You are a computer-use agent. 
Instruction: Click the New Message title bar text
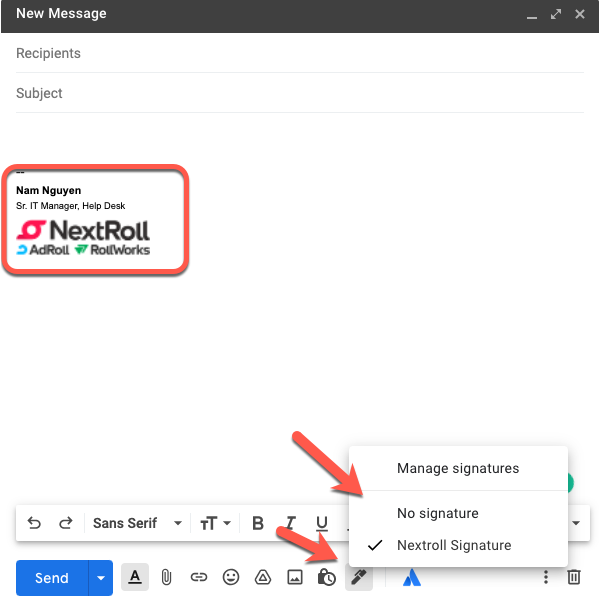tap(61, 14)
